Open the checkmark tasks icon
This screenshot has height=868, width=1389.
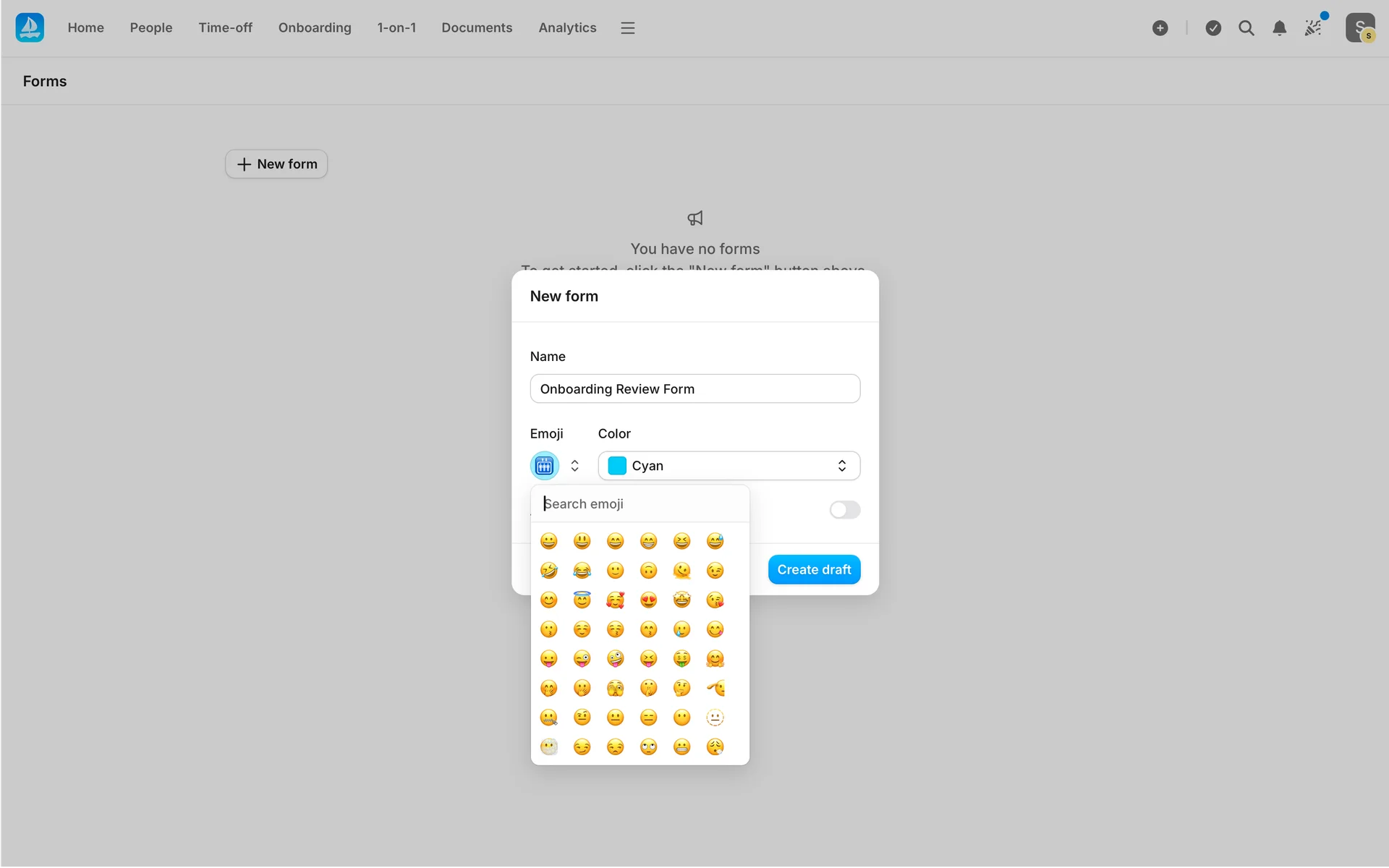1213,27
